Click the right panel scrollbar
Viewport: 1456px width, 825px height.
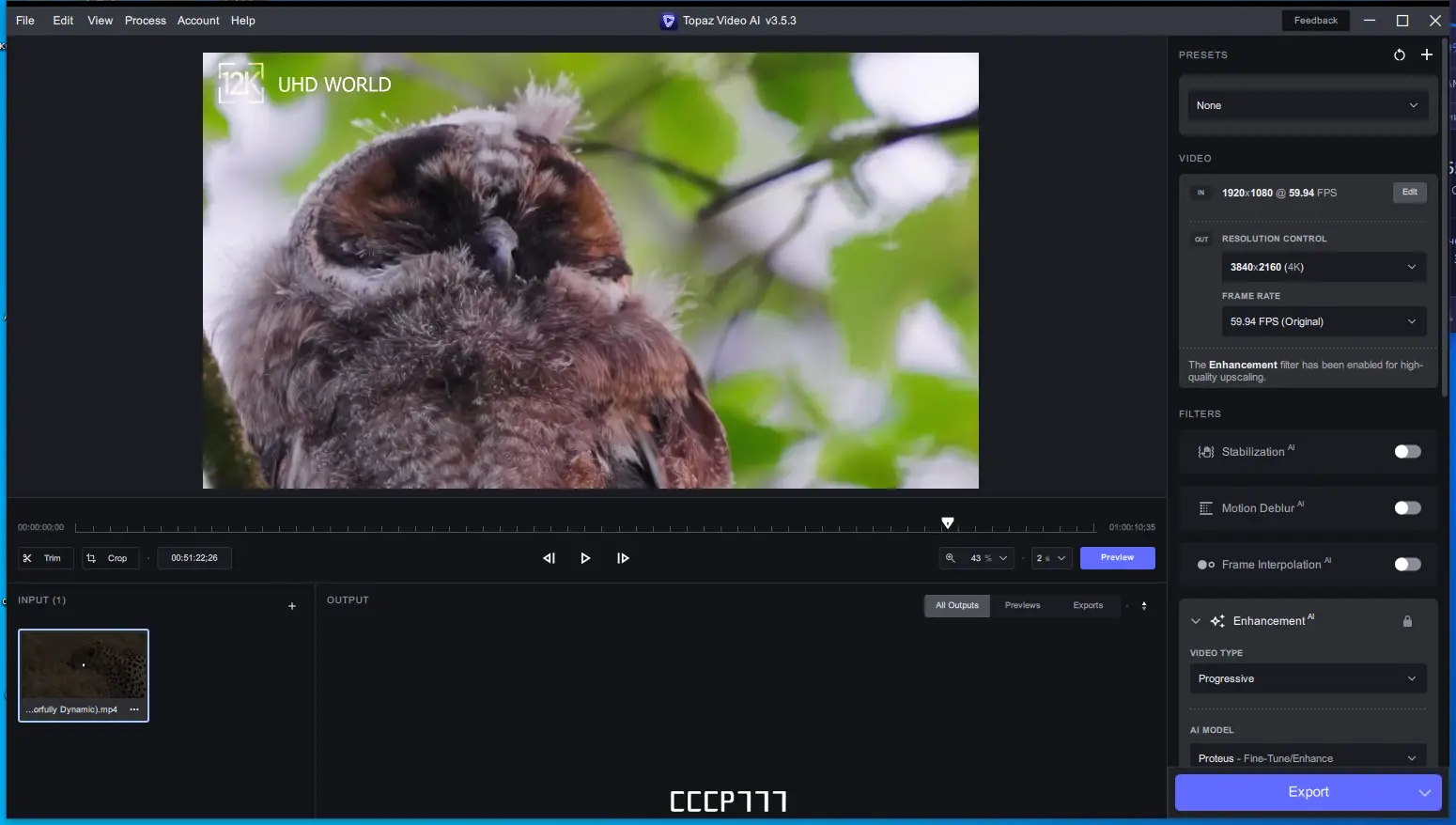1444,219
